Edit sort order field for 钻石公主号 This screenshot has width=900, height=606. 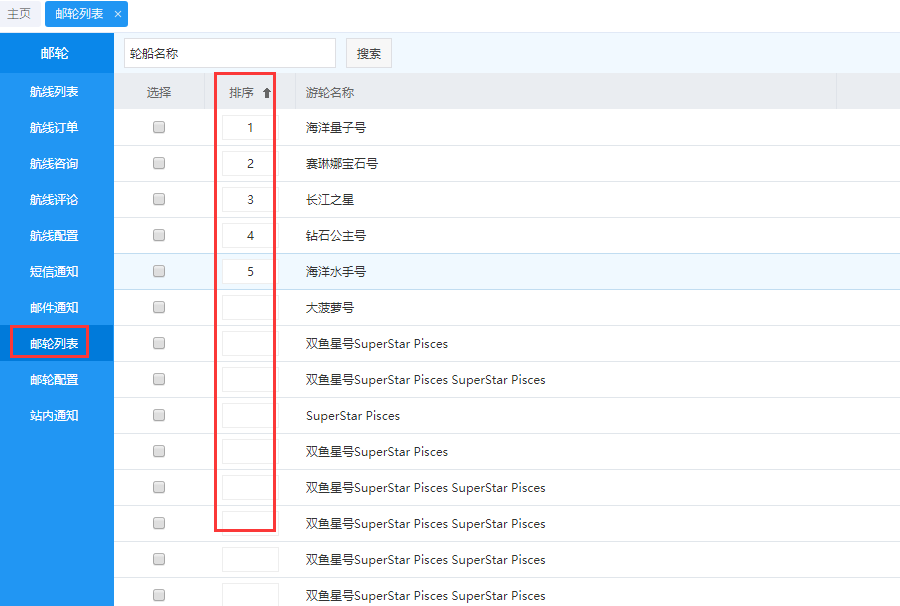click(x=250, y=236)
